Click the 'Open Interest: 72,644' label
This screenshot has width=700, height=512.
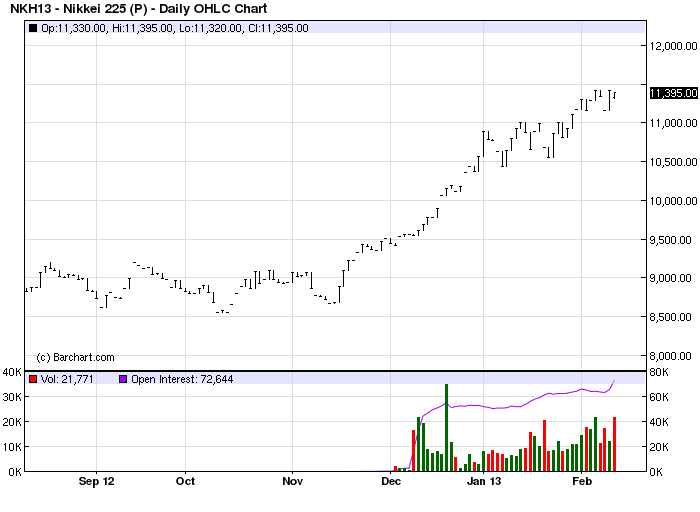(182, 379)
